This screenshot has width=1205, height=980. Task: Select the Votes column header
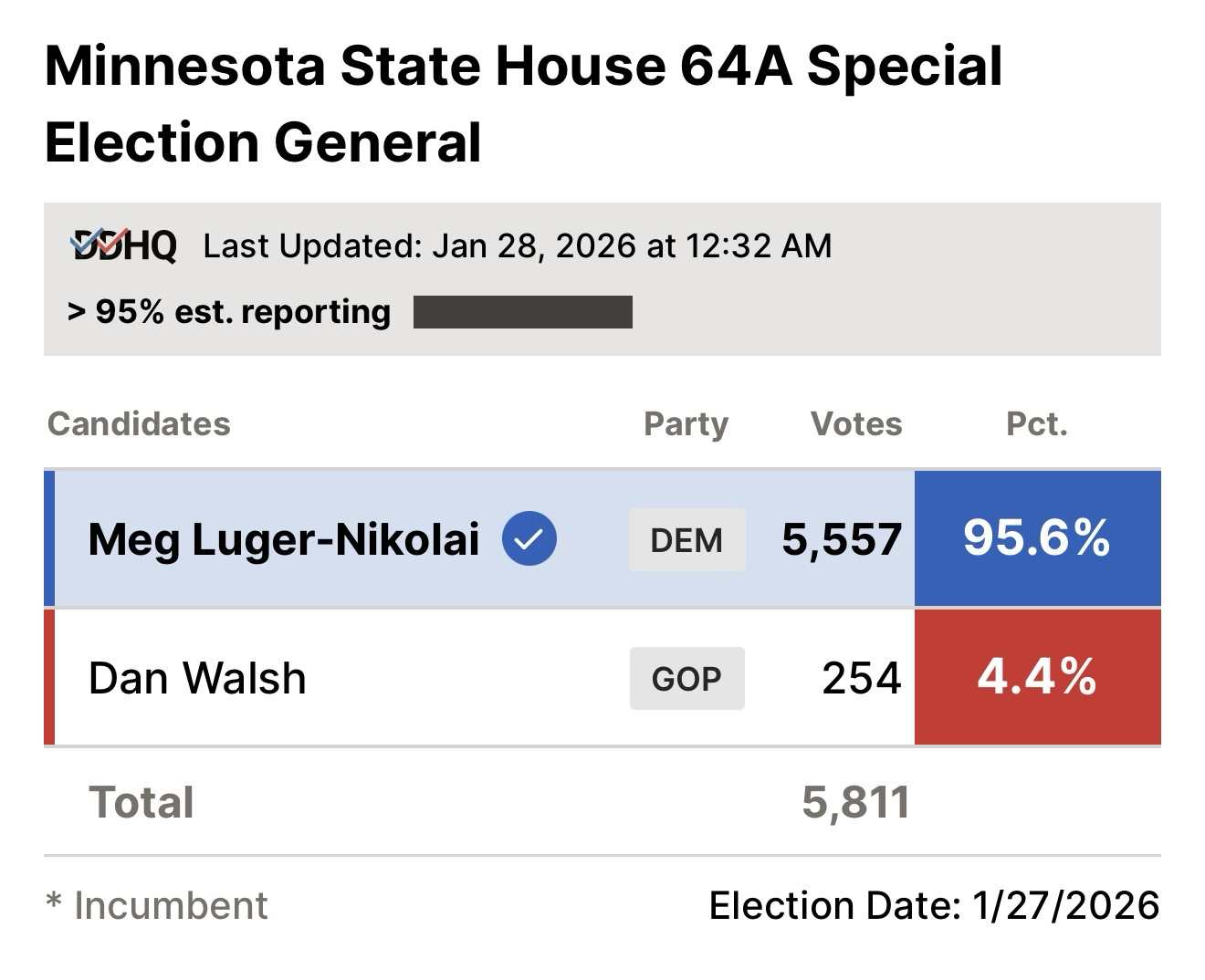pyautogui.click(x=855, y=423)
